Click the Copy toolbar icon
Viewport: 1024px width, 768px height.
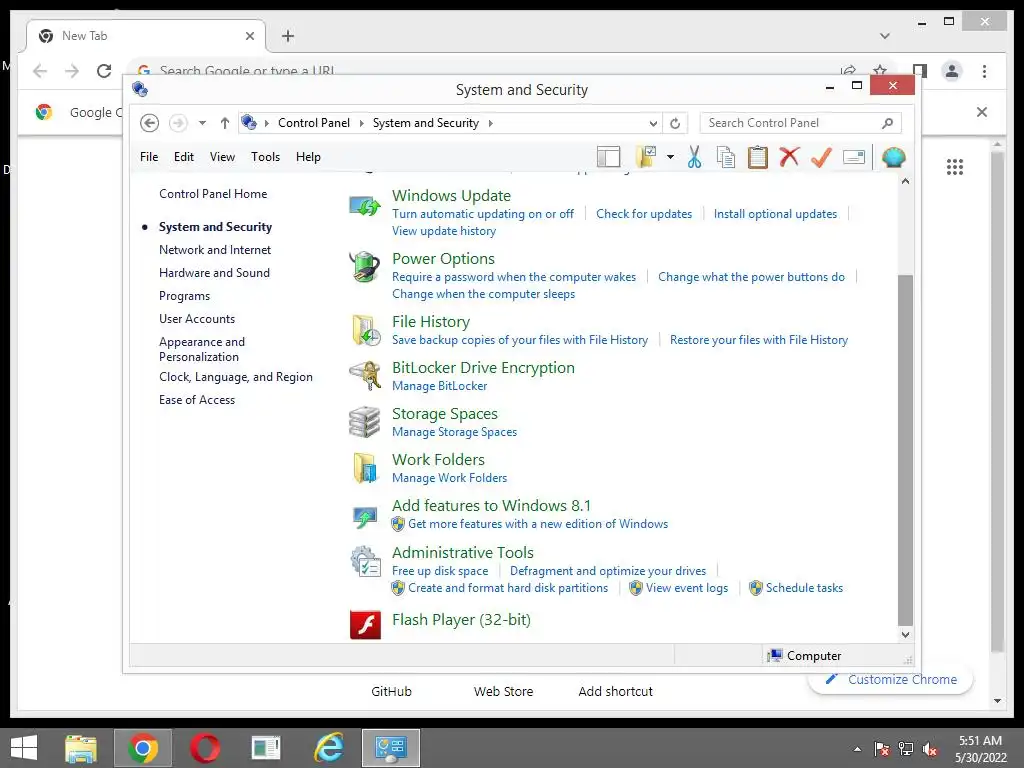click(x=726, y=157)
